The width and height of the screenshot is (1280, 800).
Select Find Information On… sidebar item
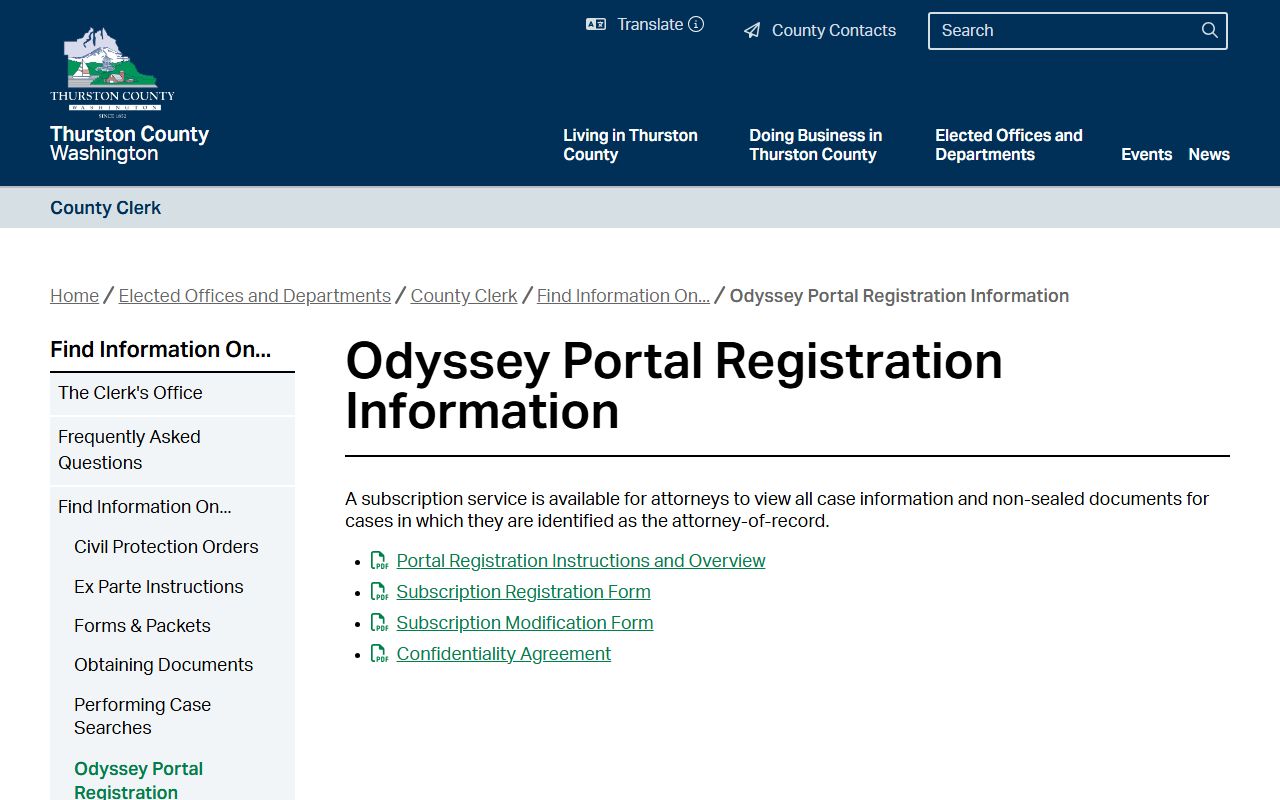172,507
